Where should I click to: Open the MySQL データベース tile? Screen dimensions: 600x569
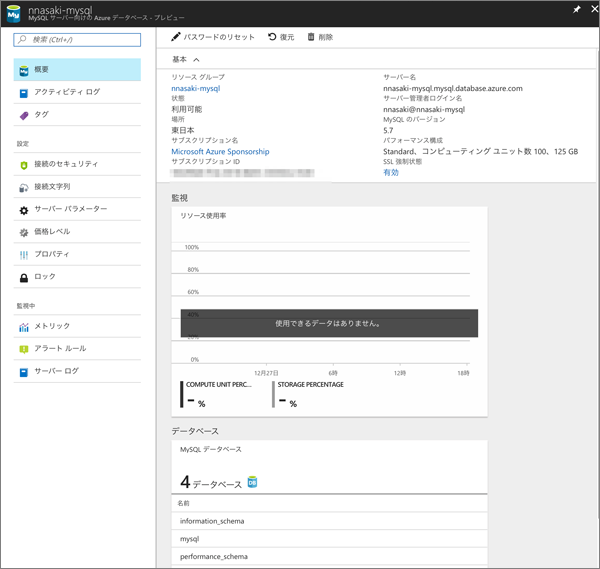pos(329,467)
